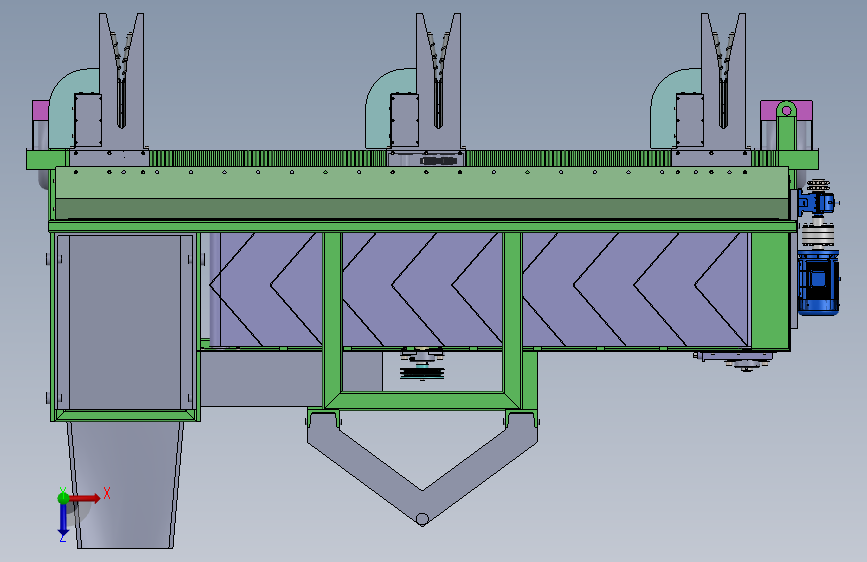Screen dimensions: 867x562
Task: Select the right teal elbow duct
Action: pos(664,108)
